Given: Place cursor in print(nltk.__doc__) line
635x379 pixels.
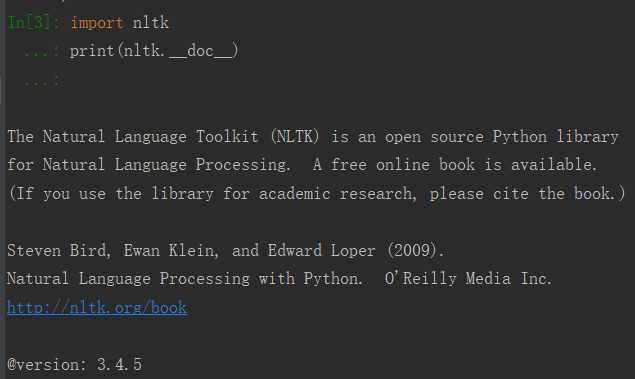Looking at the screenshot, I should pos(154,51).
